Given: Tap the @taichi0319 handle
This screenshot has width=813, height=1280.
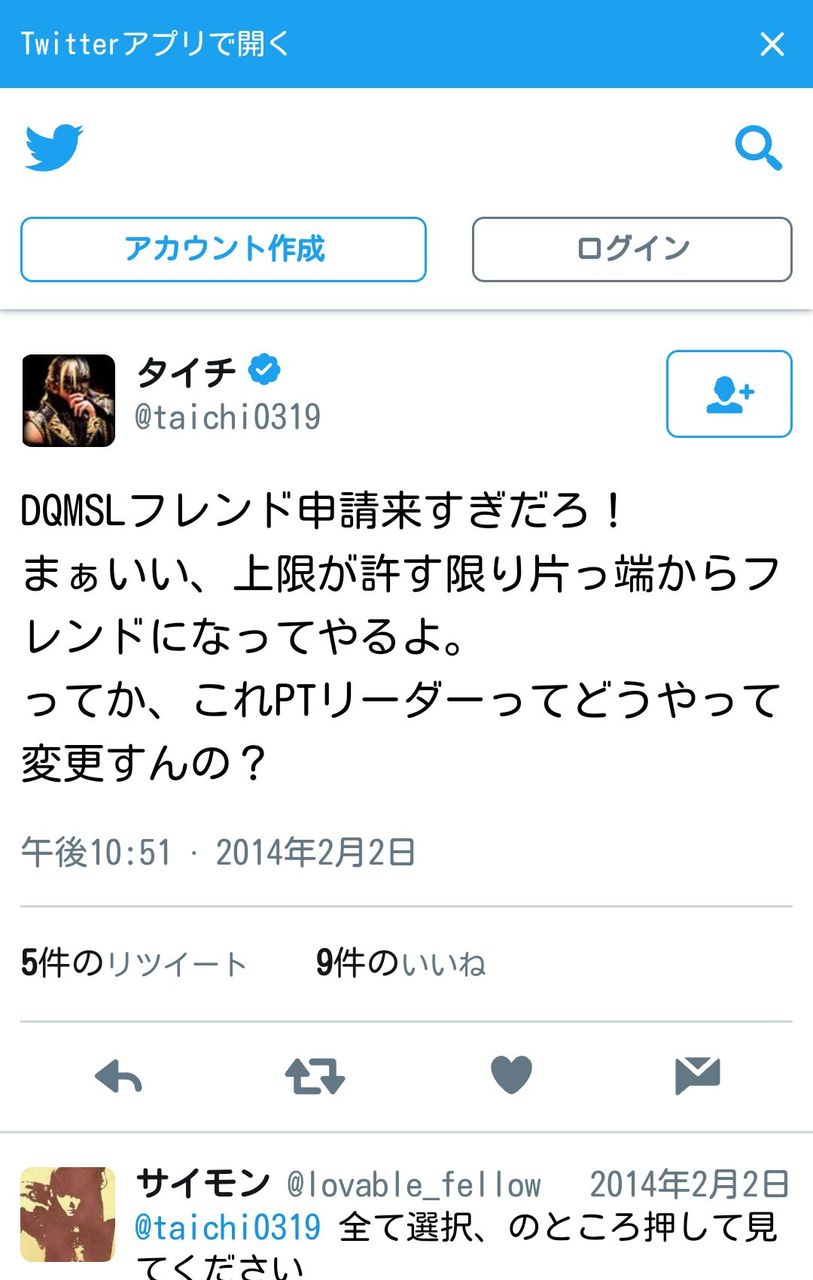Looking at the screenshot, I should [228, 417].
